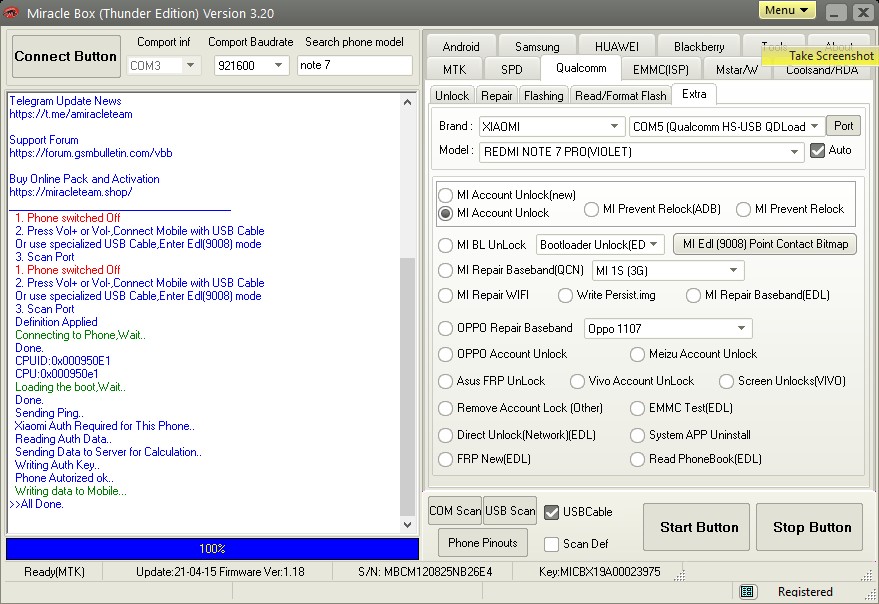The height and width of the screenshot is (604, 879).
Task: Open the Unlock sub-tab
Action: tap(452, 96)
